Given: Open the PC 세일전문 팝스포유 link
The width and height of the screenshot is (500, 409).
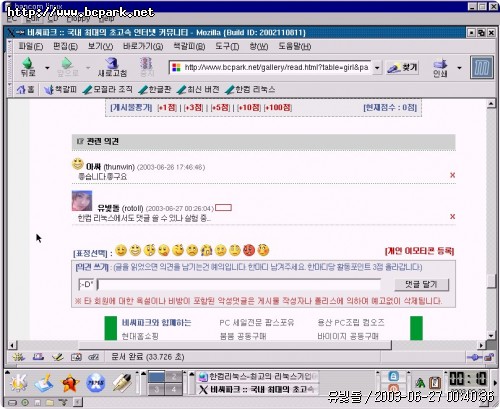Looking at the screenshot, I should (x=257, y=323).
